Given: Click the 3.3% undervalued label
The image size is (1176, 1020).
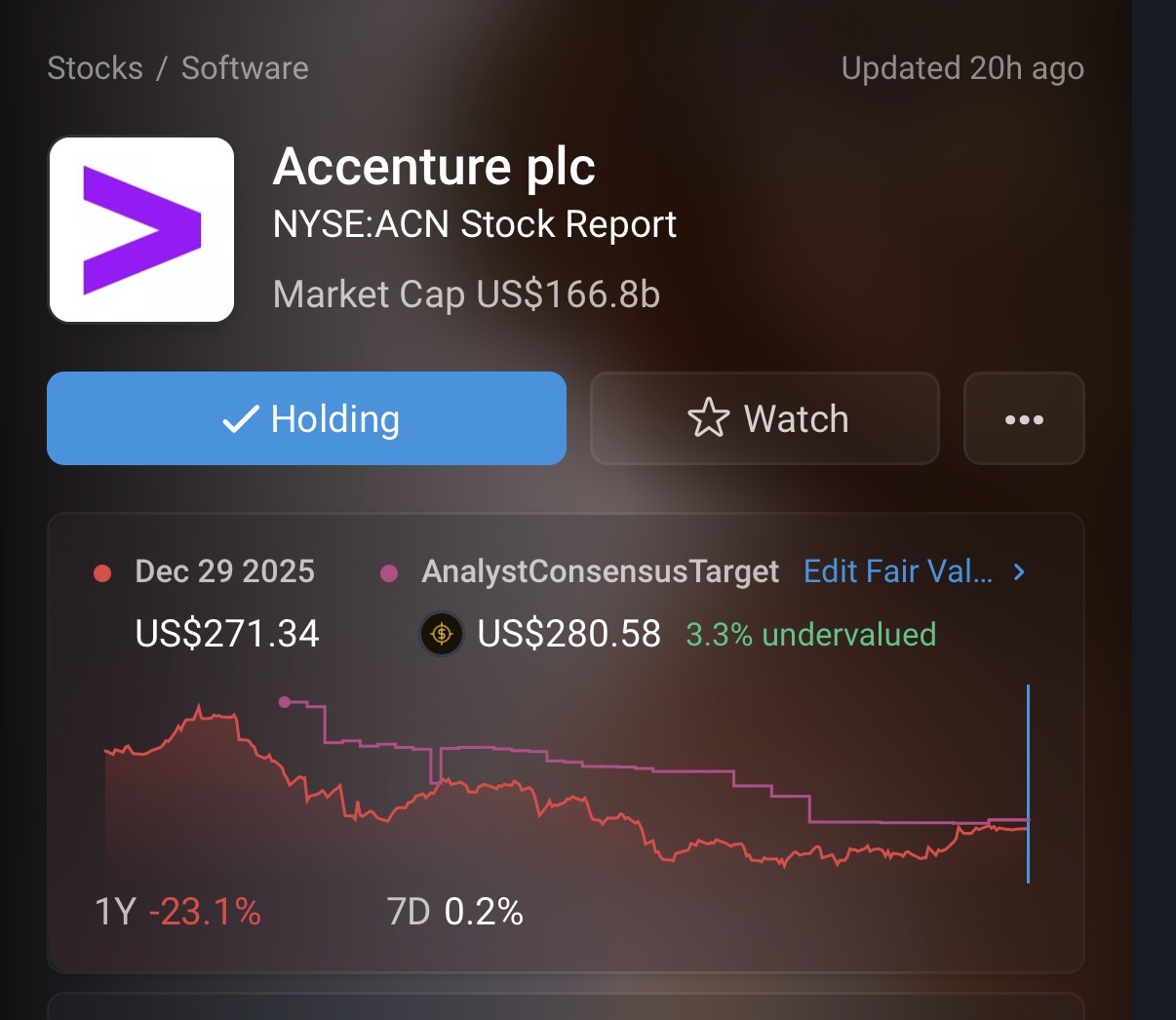Looking at the screenshot, I should coord(810,635).
